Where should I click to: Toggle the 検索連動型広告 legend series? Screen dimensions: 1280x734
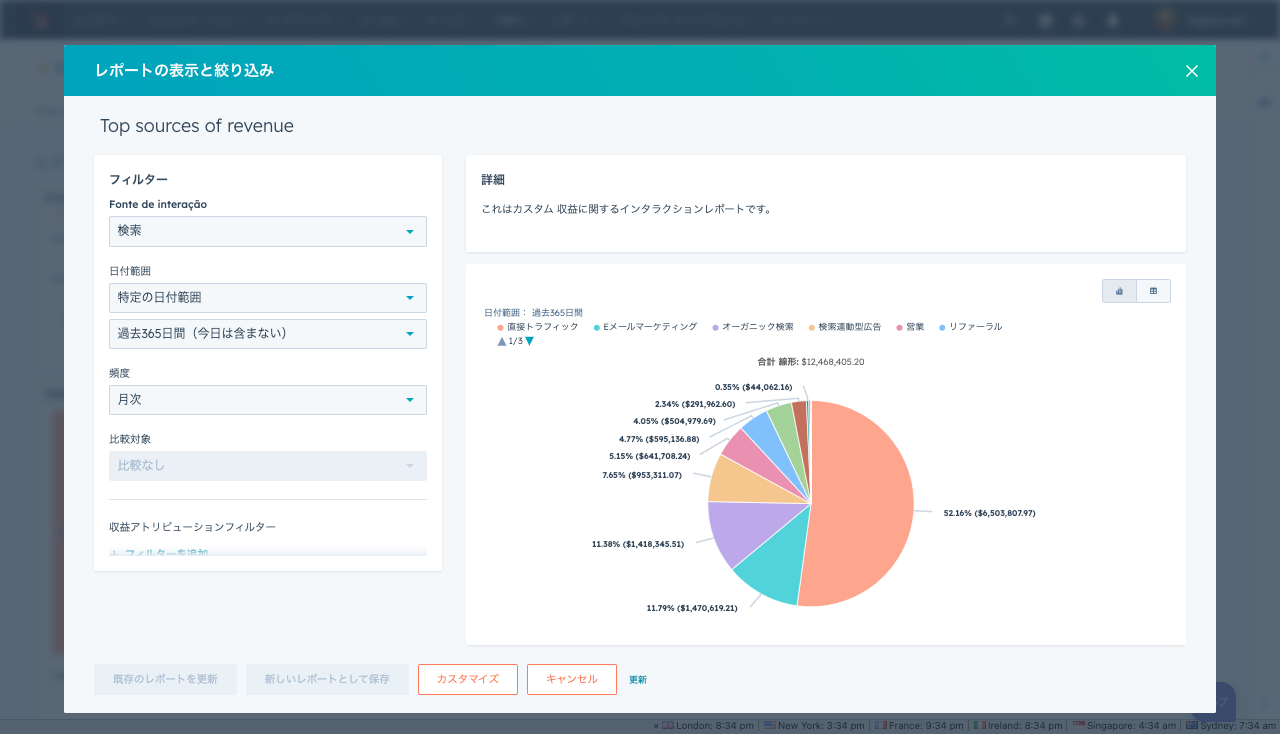click(845, 327)
